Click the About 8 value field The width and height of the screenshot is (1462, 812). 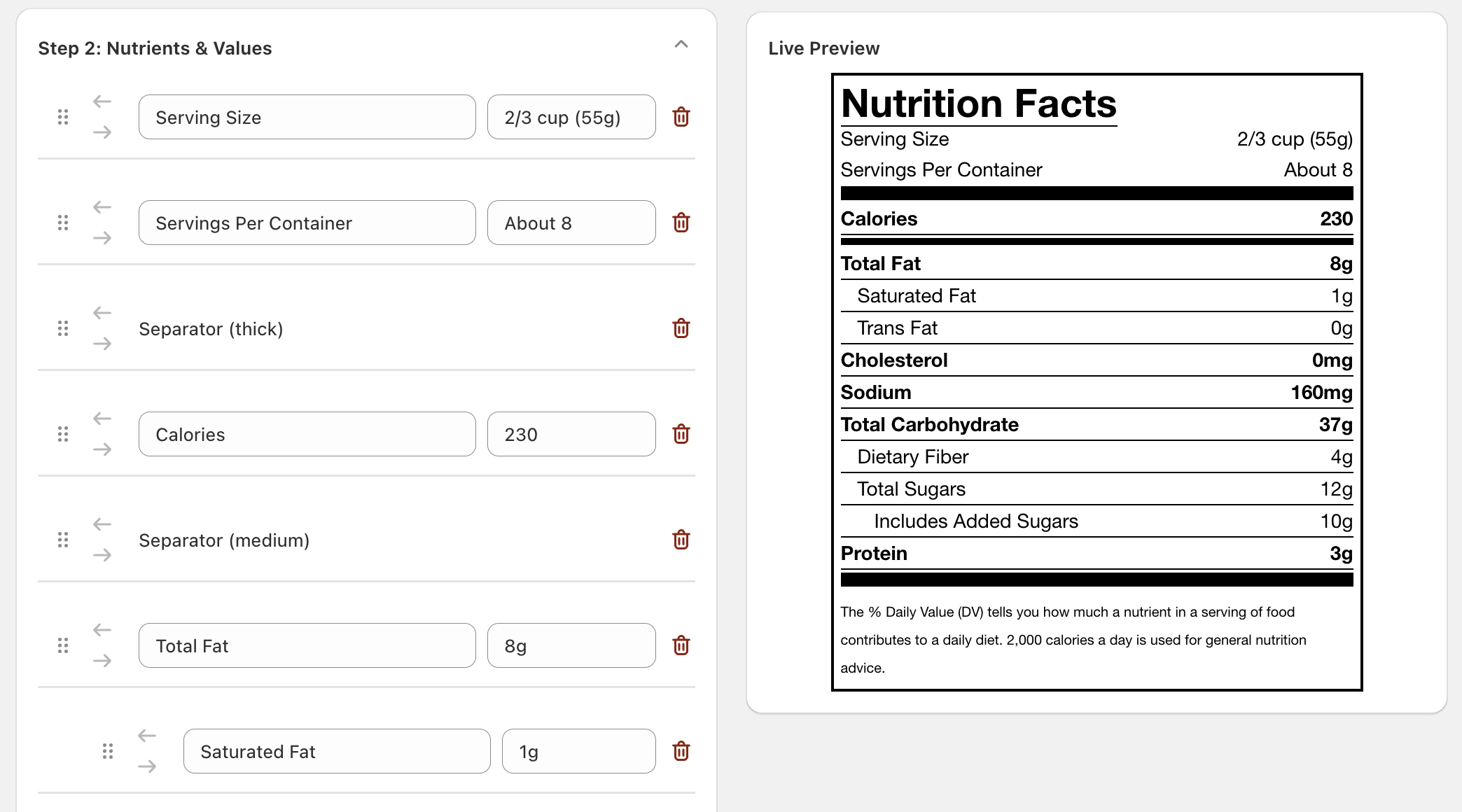571,223
